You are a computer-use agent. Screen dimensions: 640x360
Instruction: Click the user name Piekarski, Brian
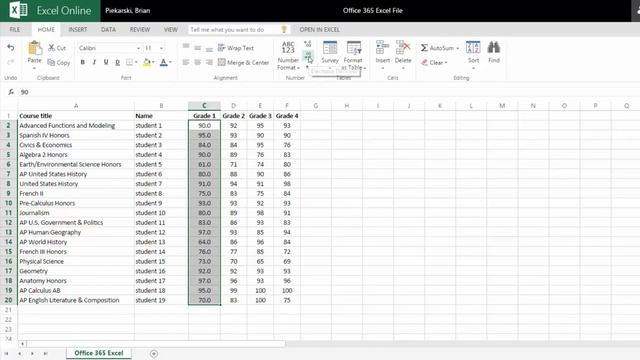click(127, 11)
